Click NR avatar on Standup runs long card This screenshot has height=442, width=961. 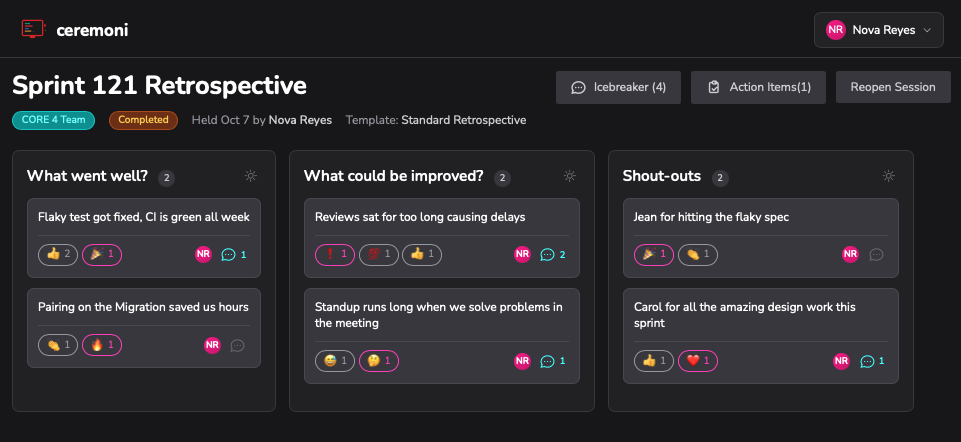(x=522, y=361)
